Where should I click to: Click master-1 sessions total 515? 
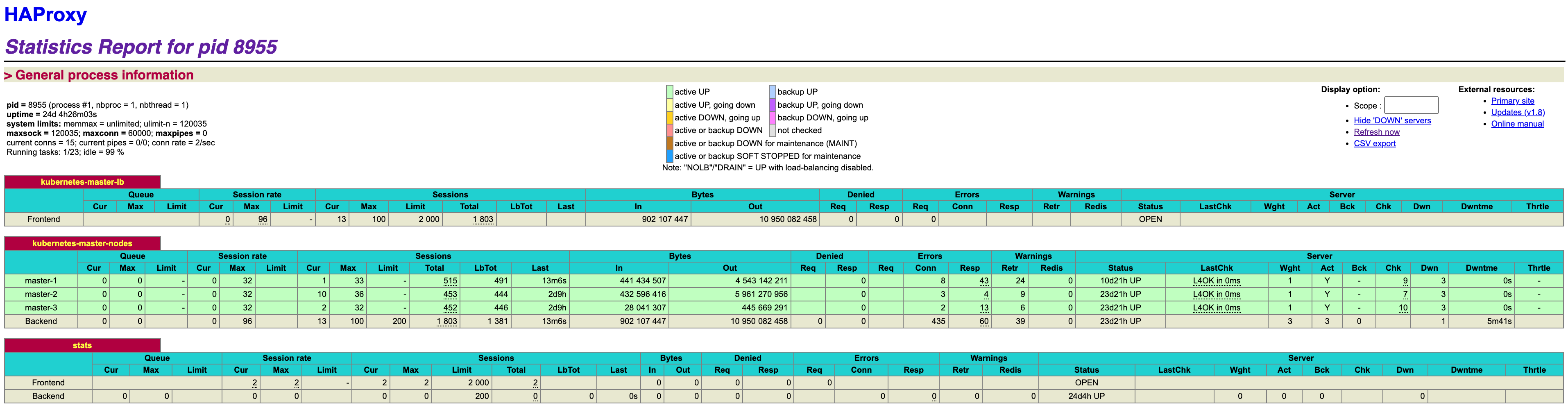pos(450,281)
